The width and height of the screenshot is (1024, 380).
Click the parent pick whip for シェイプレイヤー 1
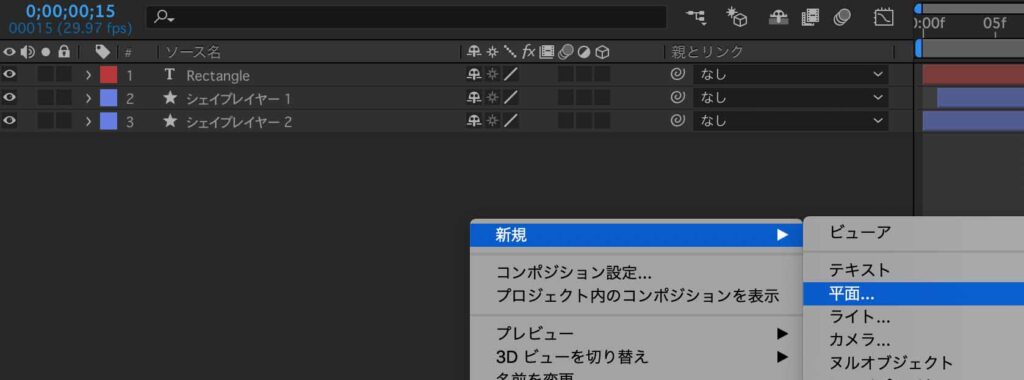point(677,98)
